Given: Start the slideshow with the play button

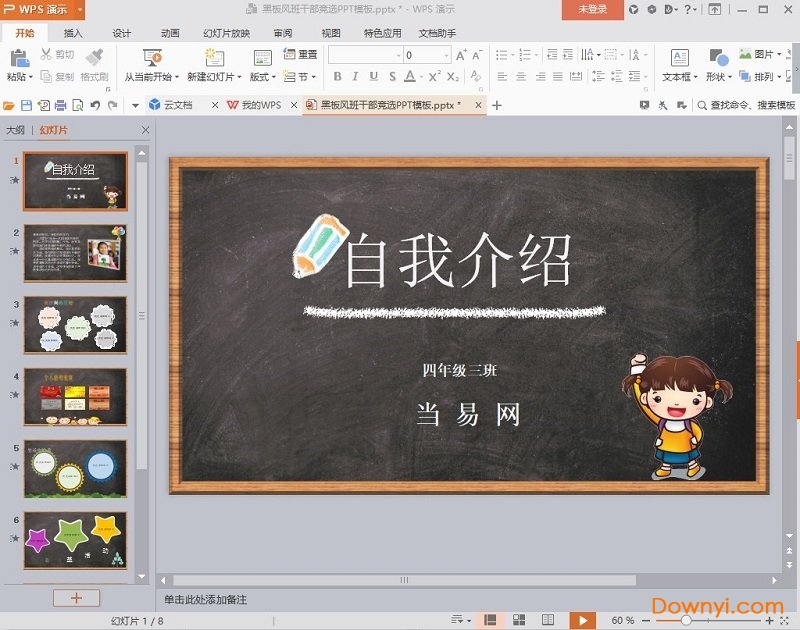Looking at the screenshot, I should click(583, 619).
